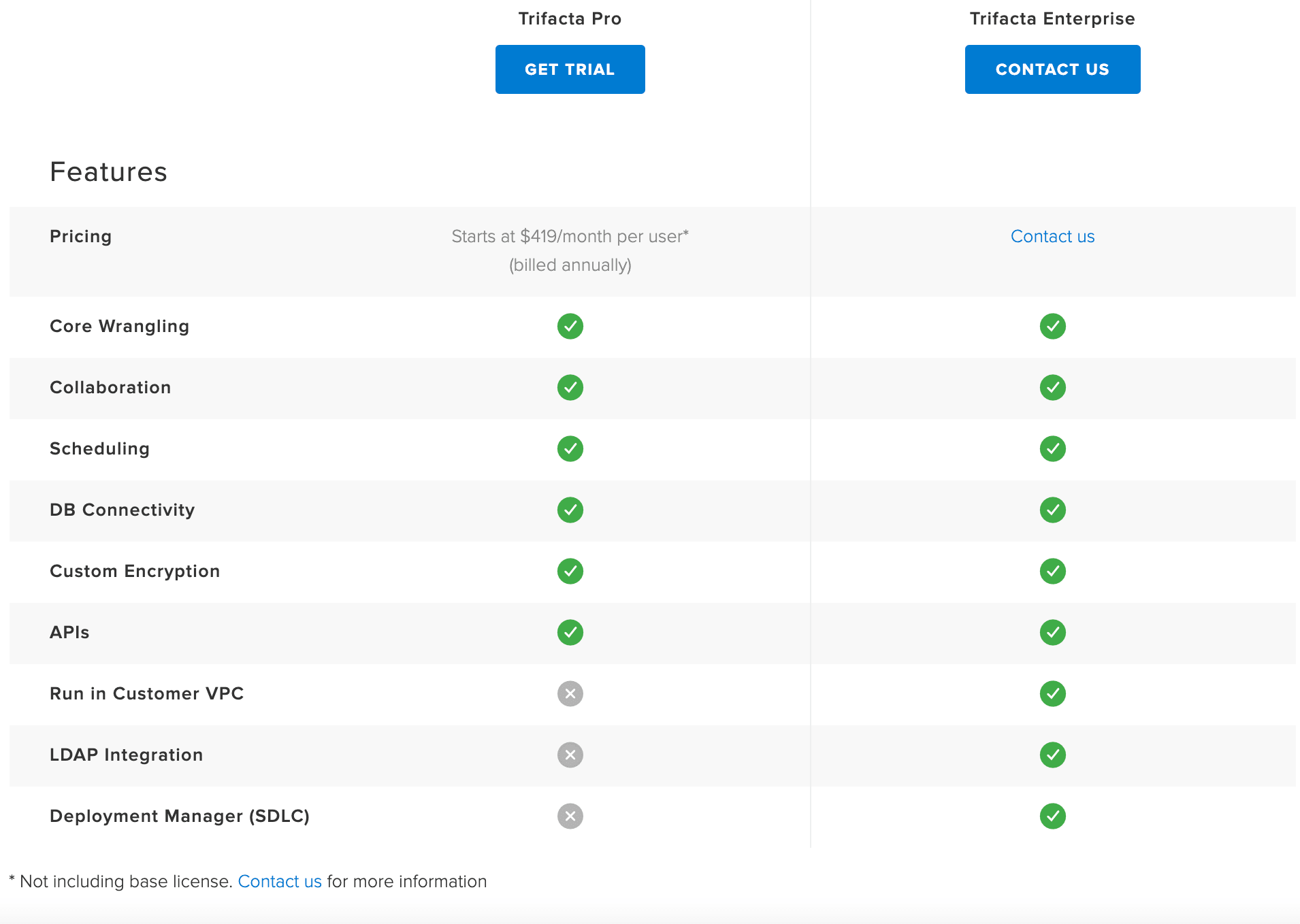
Task: Select the Trifacta Pro column heading
Action: 570,18
